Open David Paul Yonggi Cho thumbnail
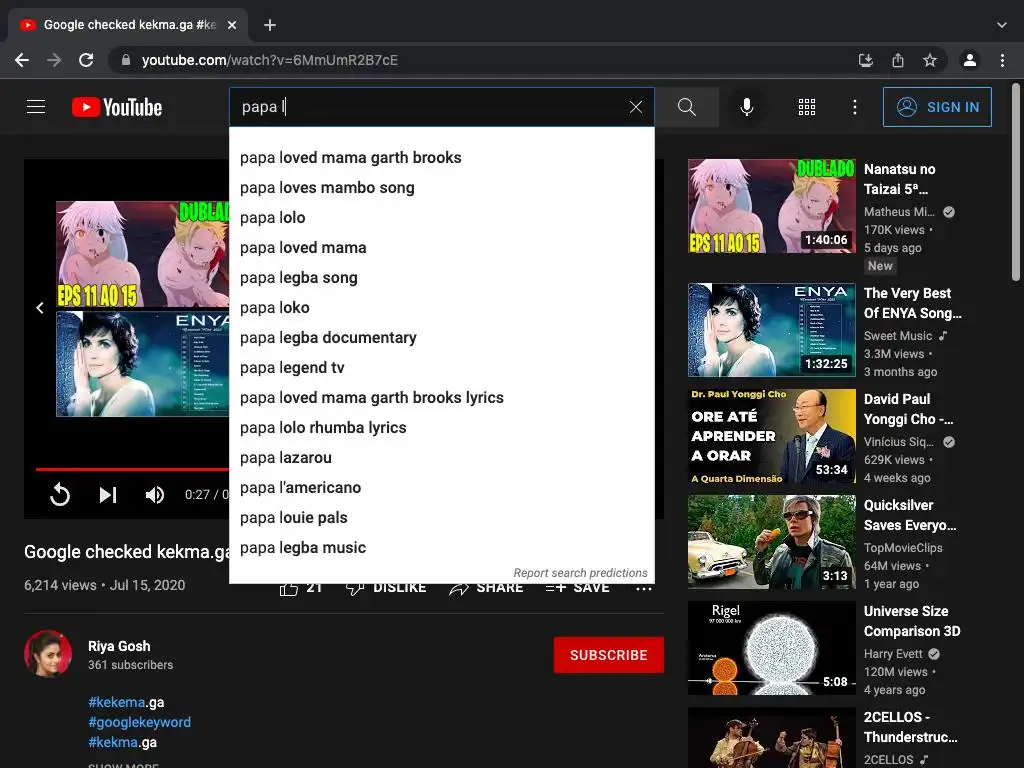 click(771, 436)
